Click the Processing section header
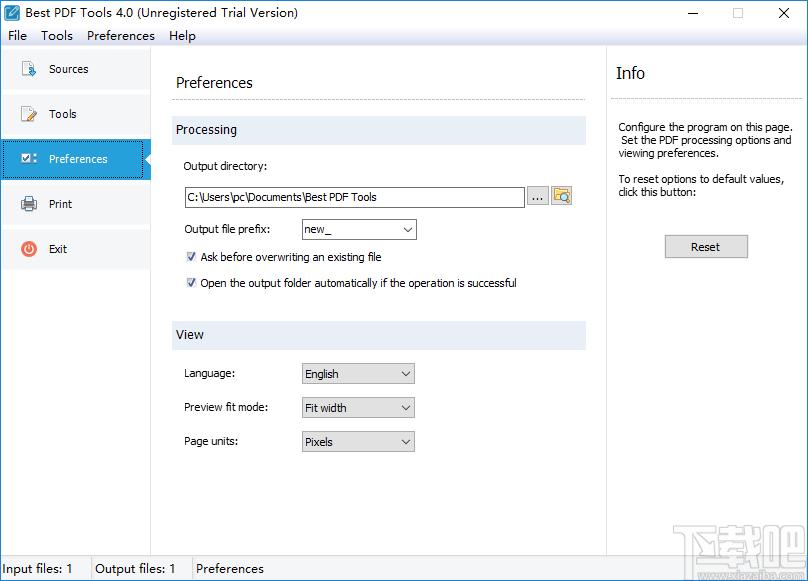The image size is (808, 581). [x=379, y=130]
